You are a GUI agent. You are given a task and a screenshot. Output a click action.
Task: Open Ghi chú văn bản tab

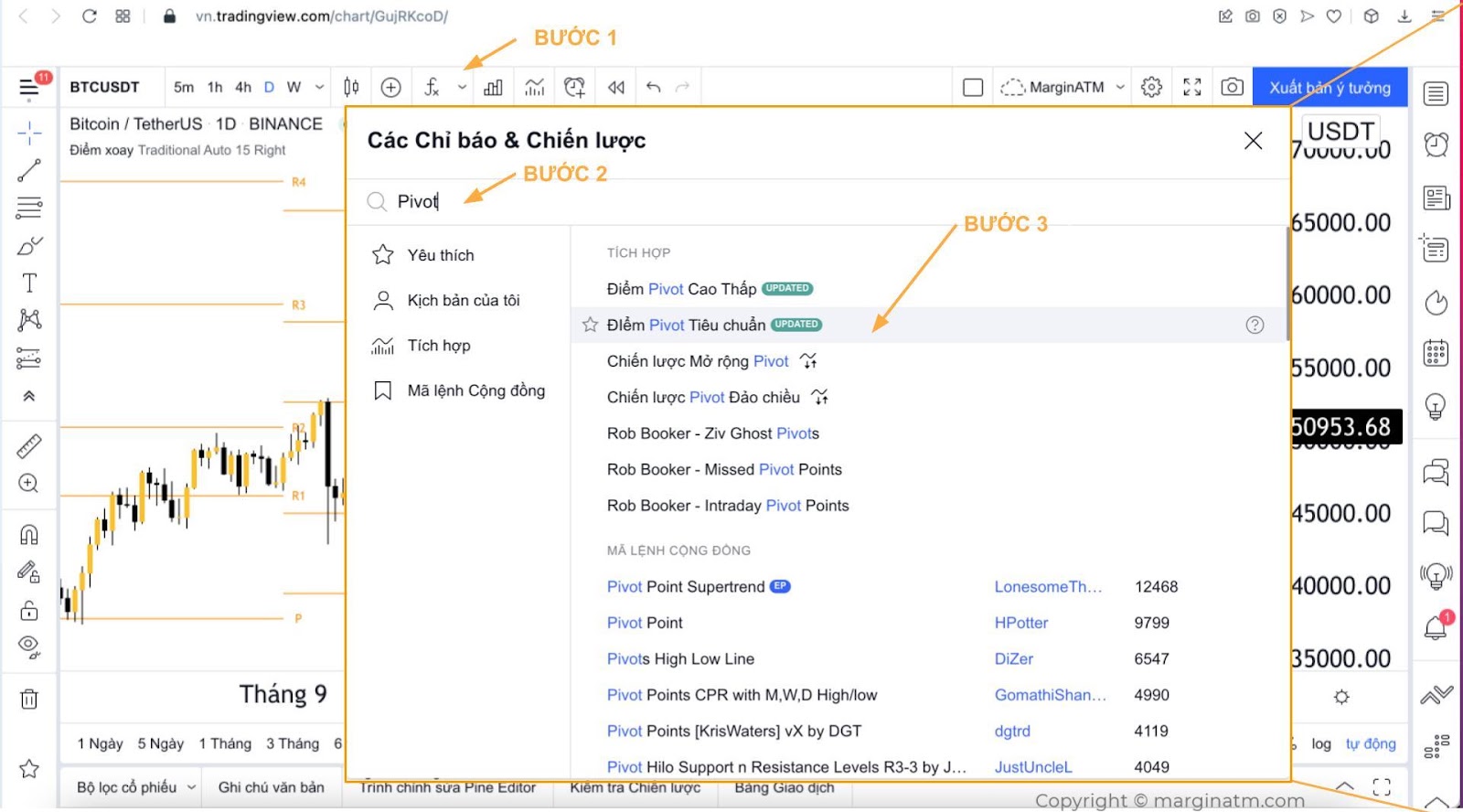(272, 787)
